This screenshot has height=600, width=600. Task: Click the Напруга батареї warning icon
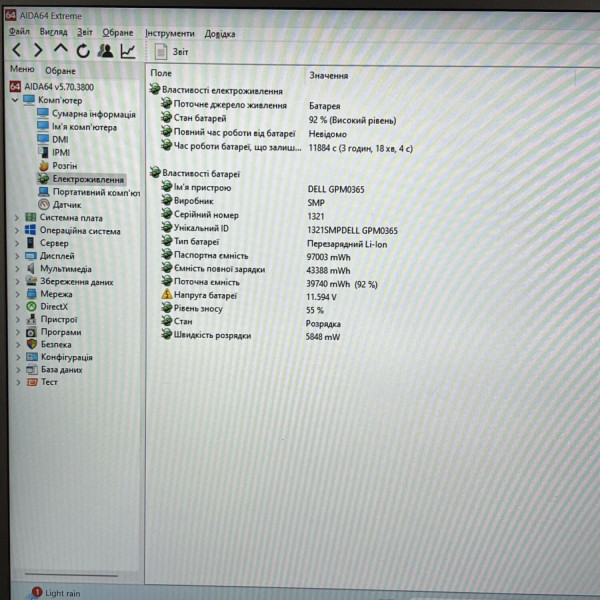[x=166, y=294]
